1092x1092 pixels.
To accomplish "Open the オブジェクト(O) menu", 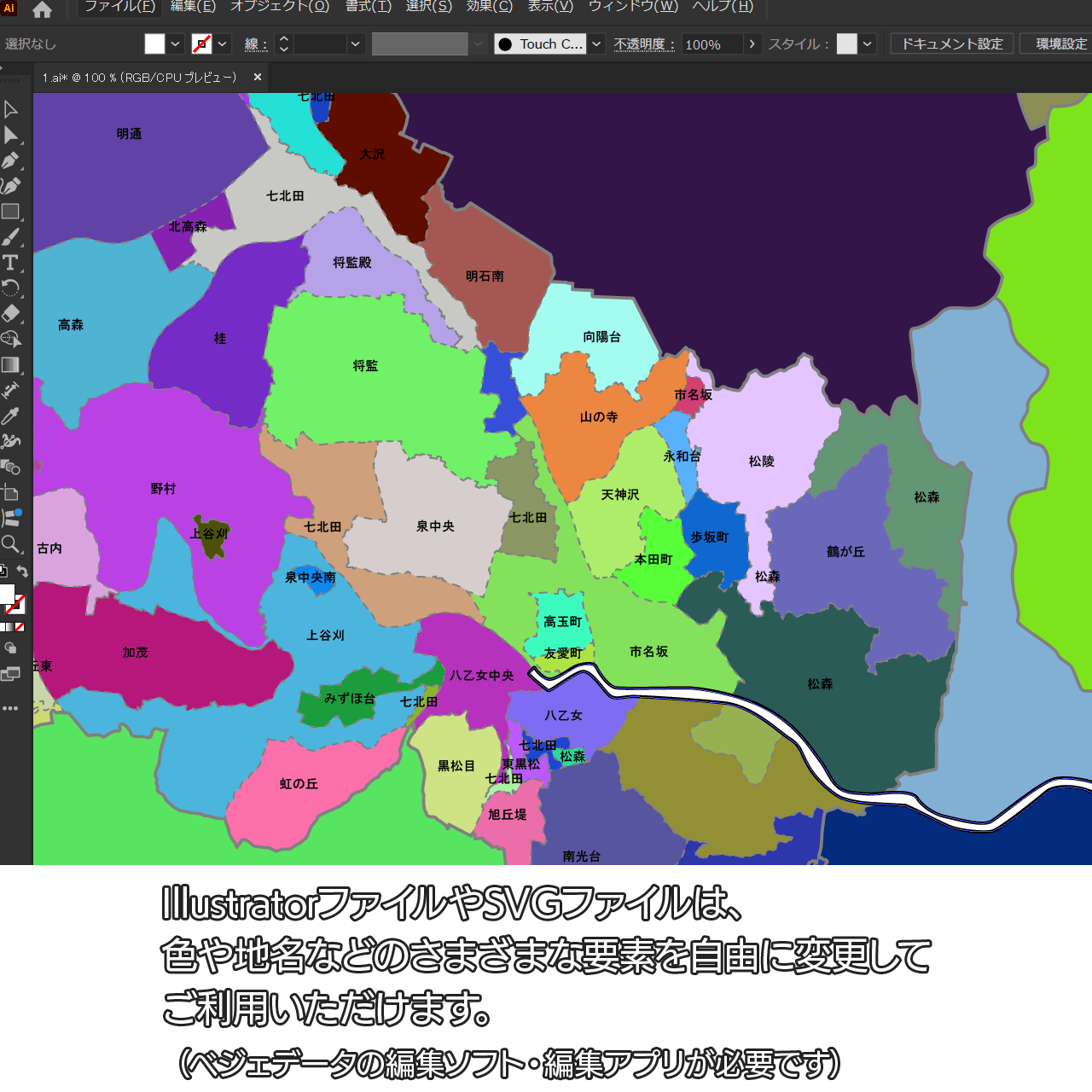I will click(x=280, y=7).
